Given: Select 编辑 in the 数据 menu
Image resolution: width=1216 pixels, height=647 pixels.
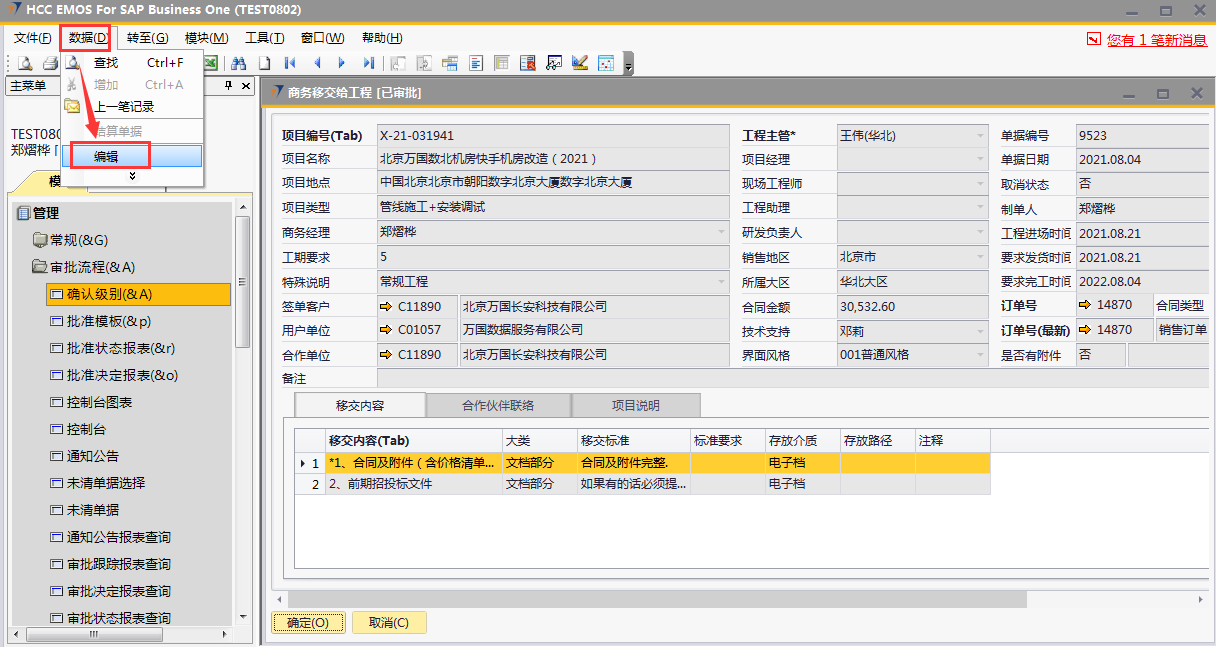Looking at the screenshot, I should coord(106,156).
